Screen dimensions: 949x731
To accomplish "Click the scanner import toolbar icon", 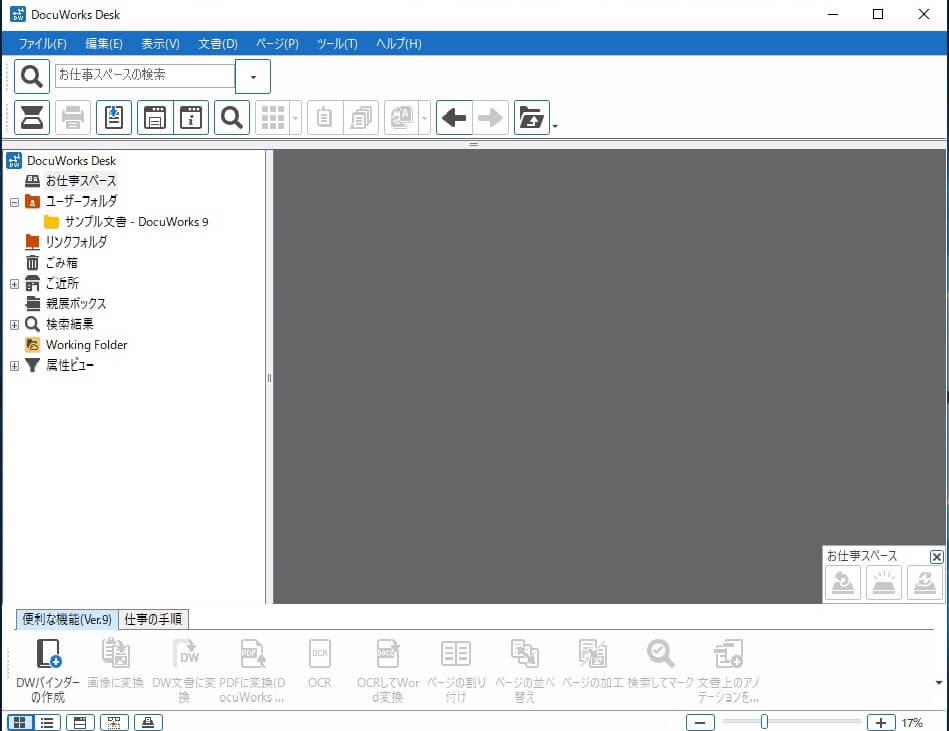I will tap(32, 118).
